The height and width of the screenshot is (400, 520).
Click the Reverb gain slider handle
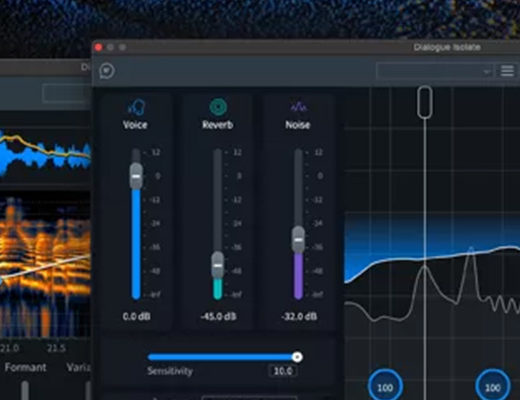tap(218, 265)
